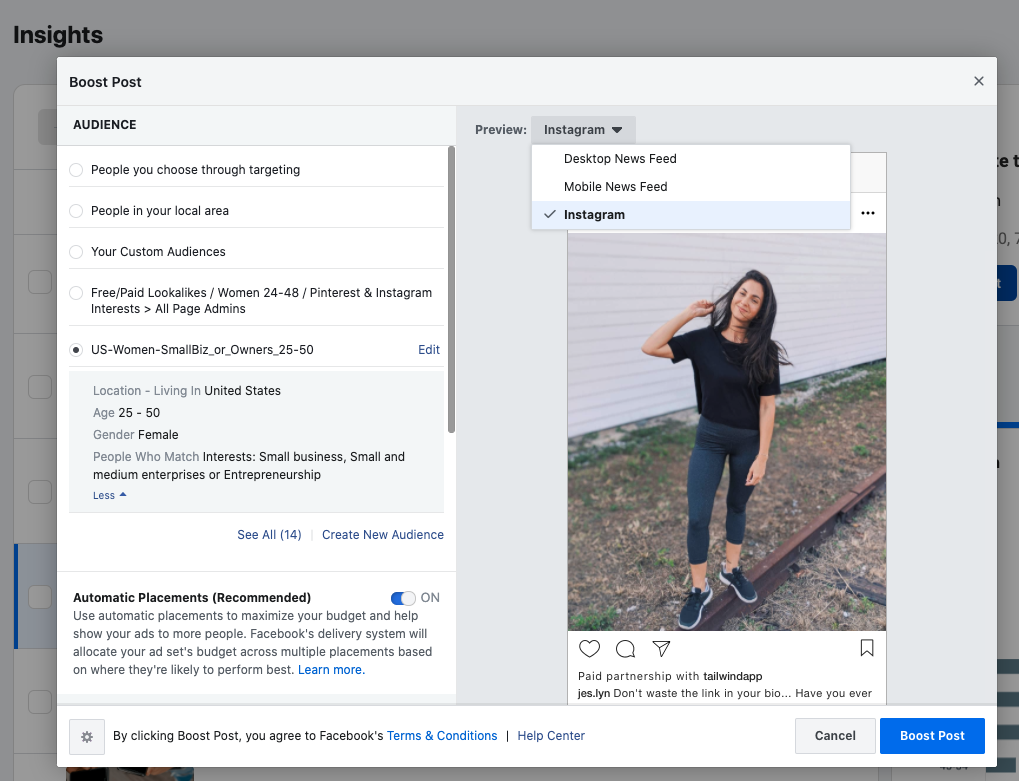Click the Instagram post photo preview
This screenshot has width=1019, height=781.
(727, 432)
